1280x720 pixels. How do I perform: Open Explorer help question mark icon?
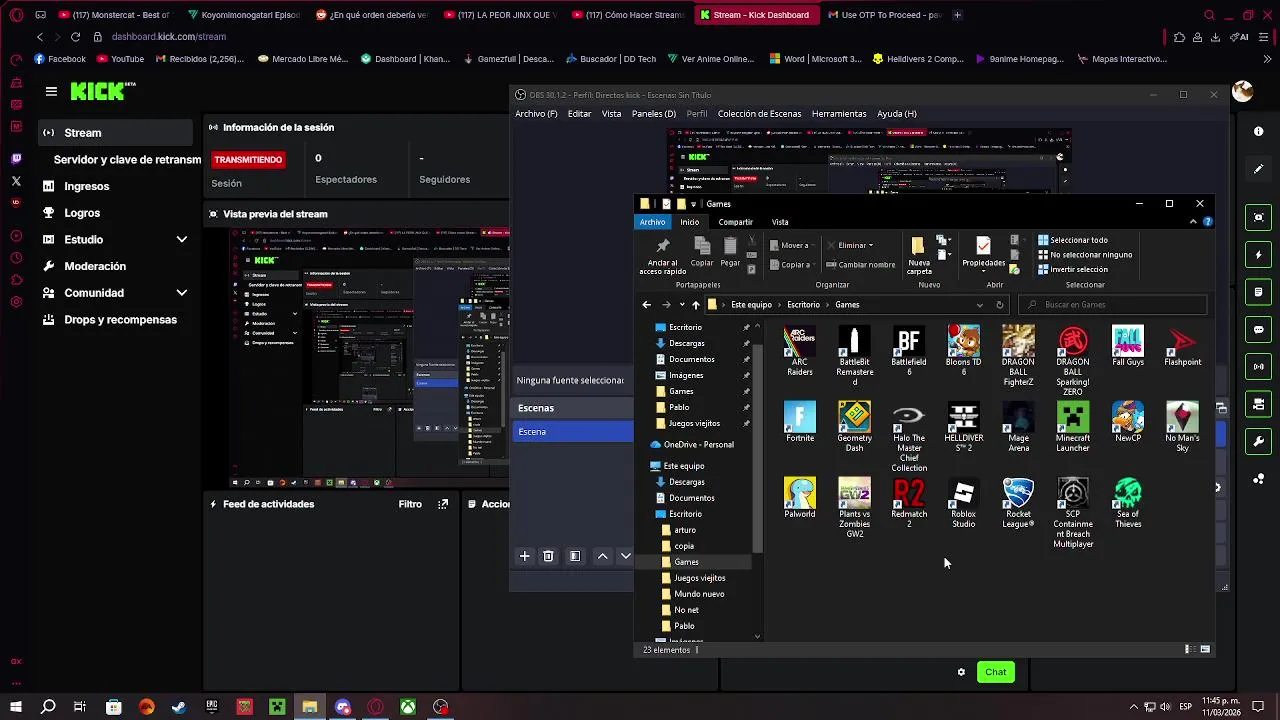coord(1208,222)
